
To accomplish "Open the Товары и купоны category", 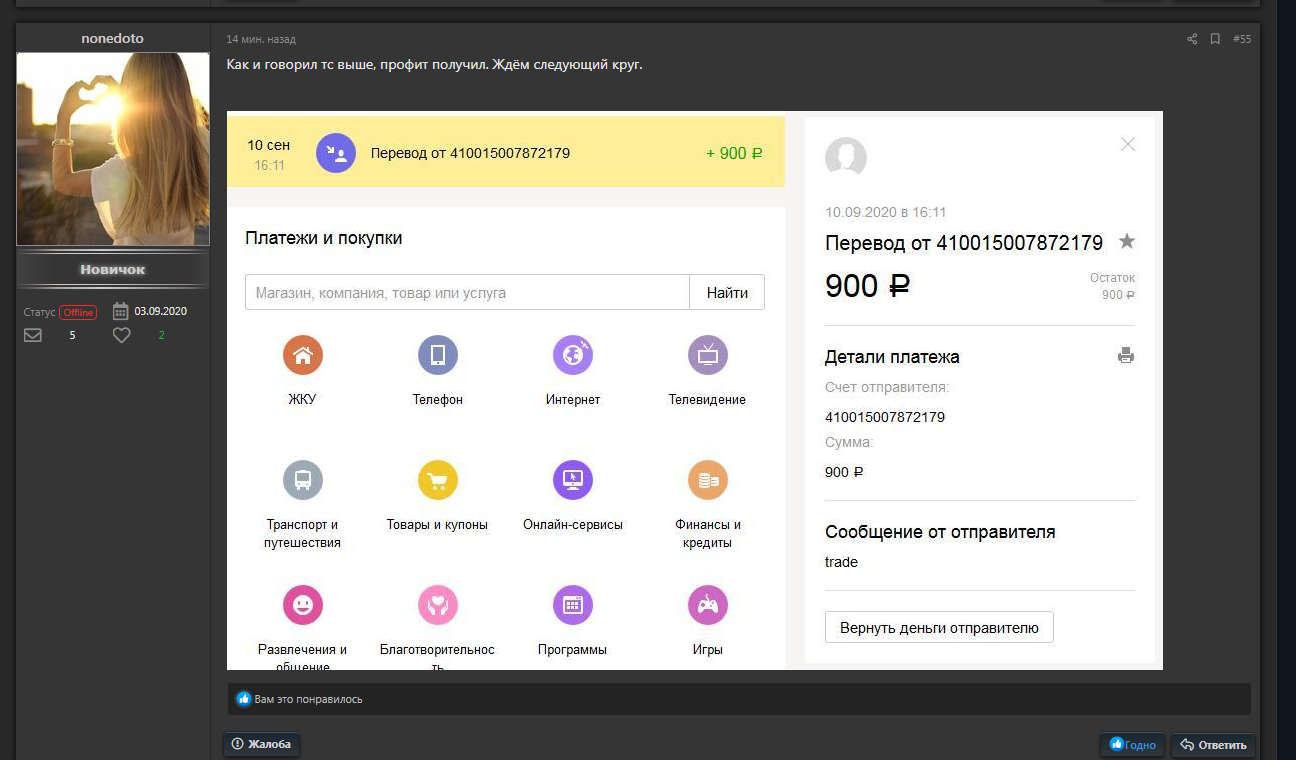I will click(437, 497).
